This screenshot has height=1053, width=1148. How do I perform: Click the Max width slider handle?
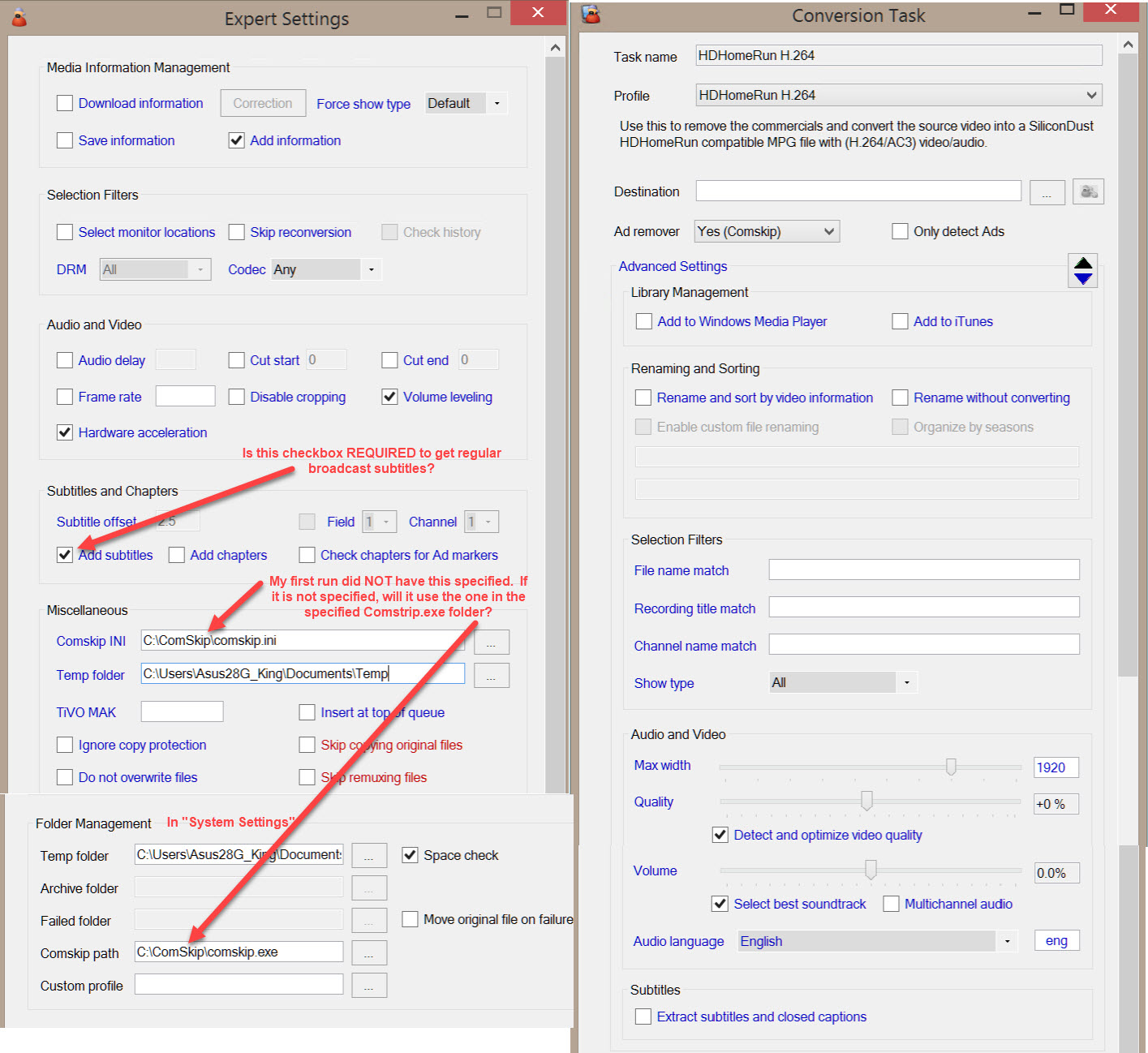[x=951, y=767]
